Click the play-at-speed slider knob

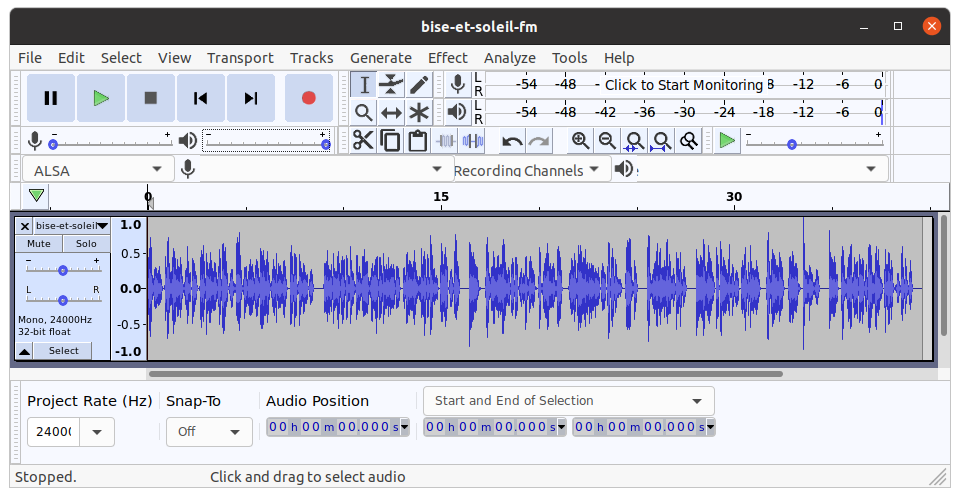point(792,144)
